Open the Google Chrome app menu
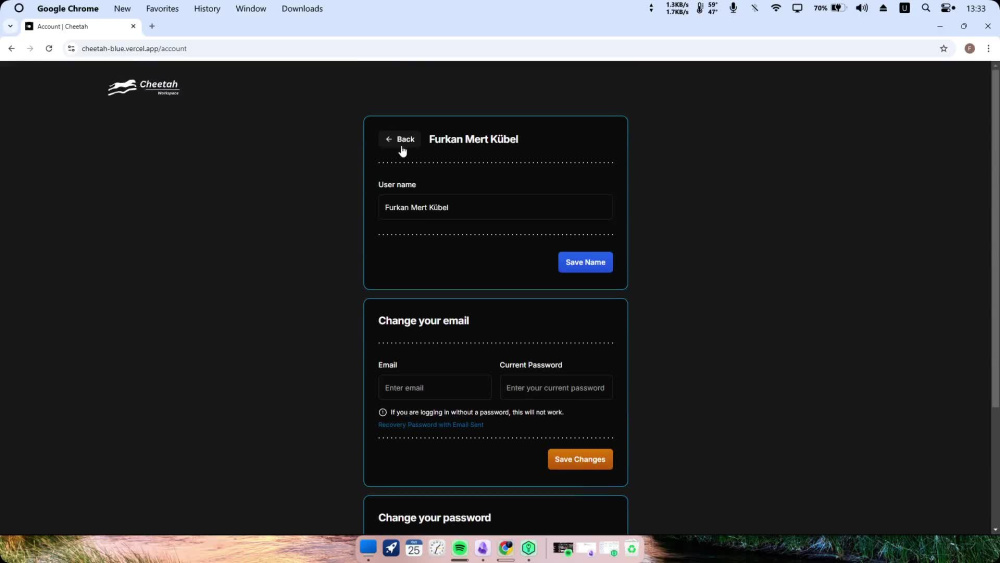Screen dimensions: 1000x563 pyautogui.click(x=68, y=8)
